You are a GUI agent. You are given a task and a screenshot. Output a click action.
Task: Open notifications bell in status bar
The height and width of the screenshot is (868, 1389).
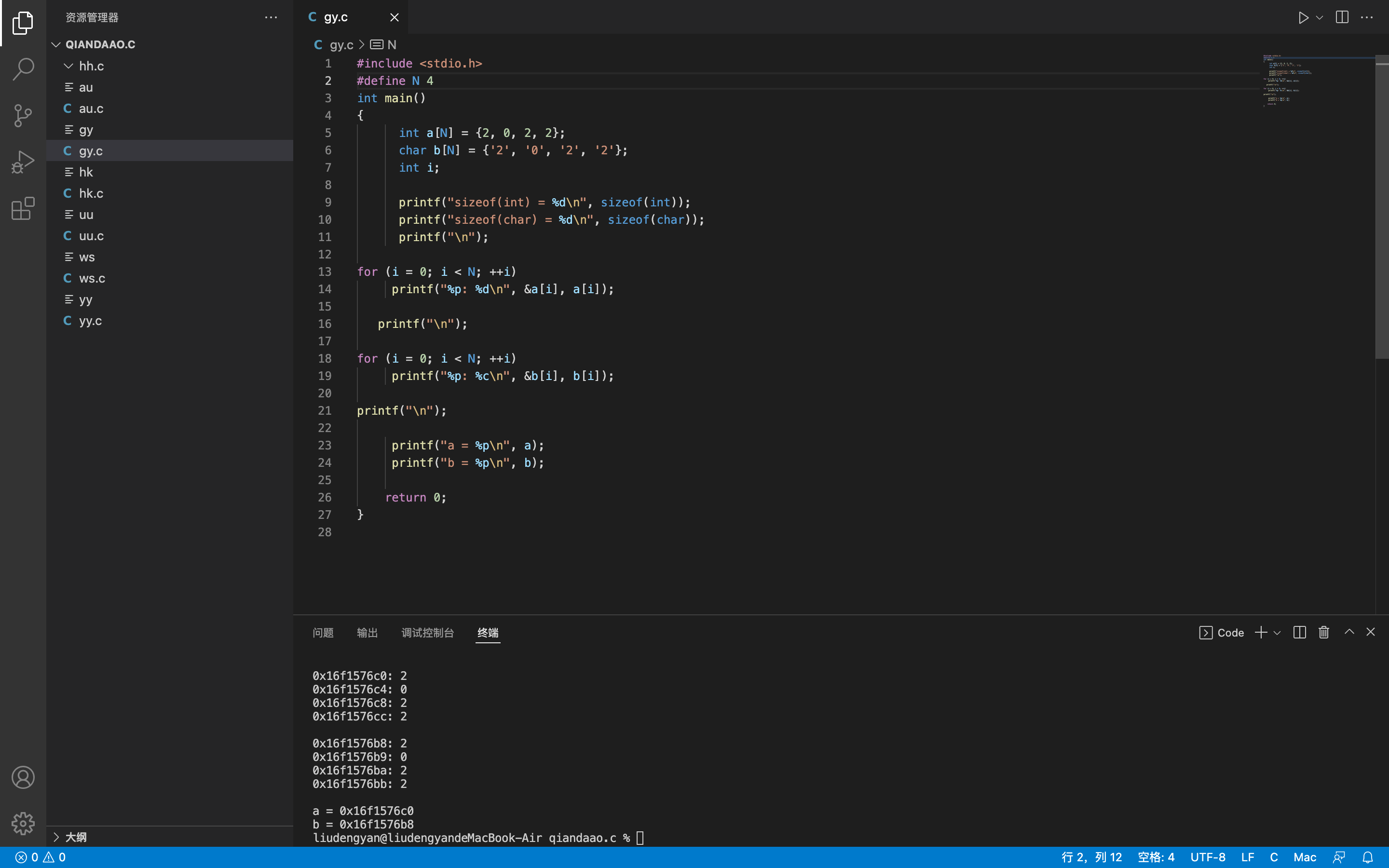pyautogui.click(x=1368, y=857)
